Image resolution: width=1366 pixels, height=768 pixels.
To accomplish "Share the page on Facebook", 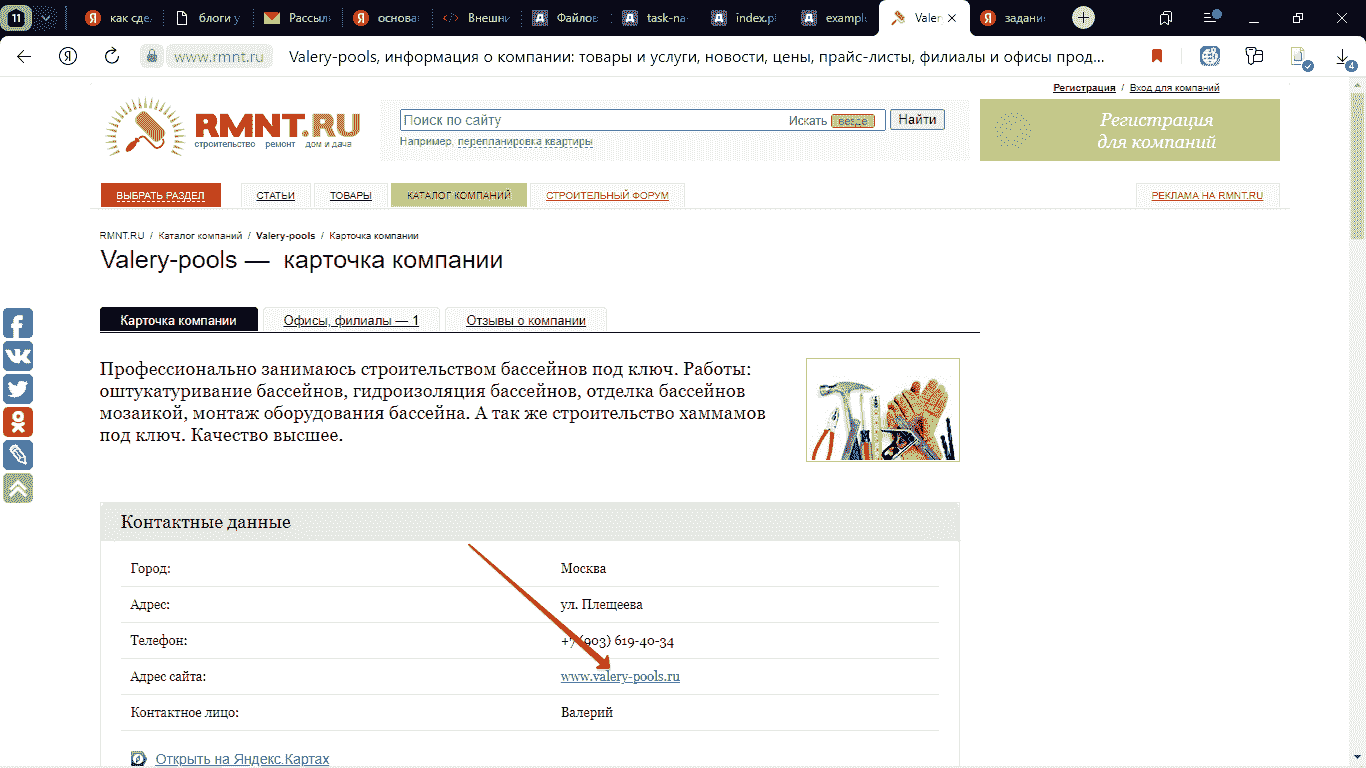I will (18, 324).
